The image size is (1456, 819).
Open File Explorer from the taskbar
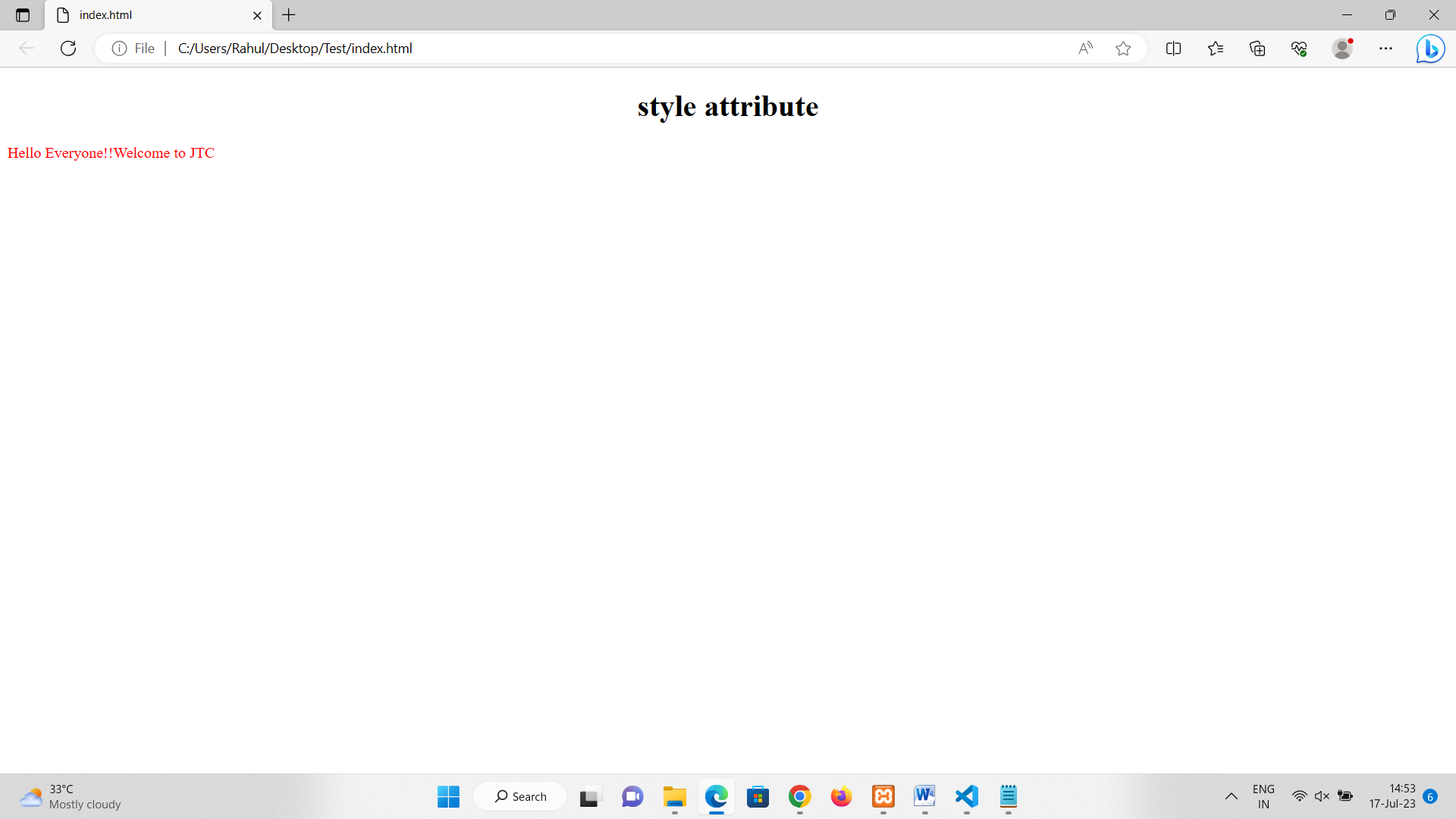(x=674, y=796)
